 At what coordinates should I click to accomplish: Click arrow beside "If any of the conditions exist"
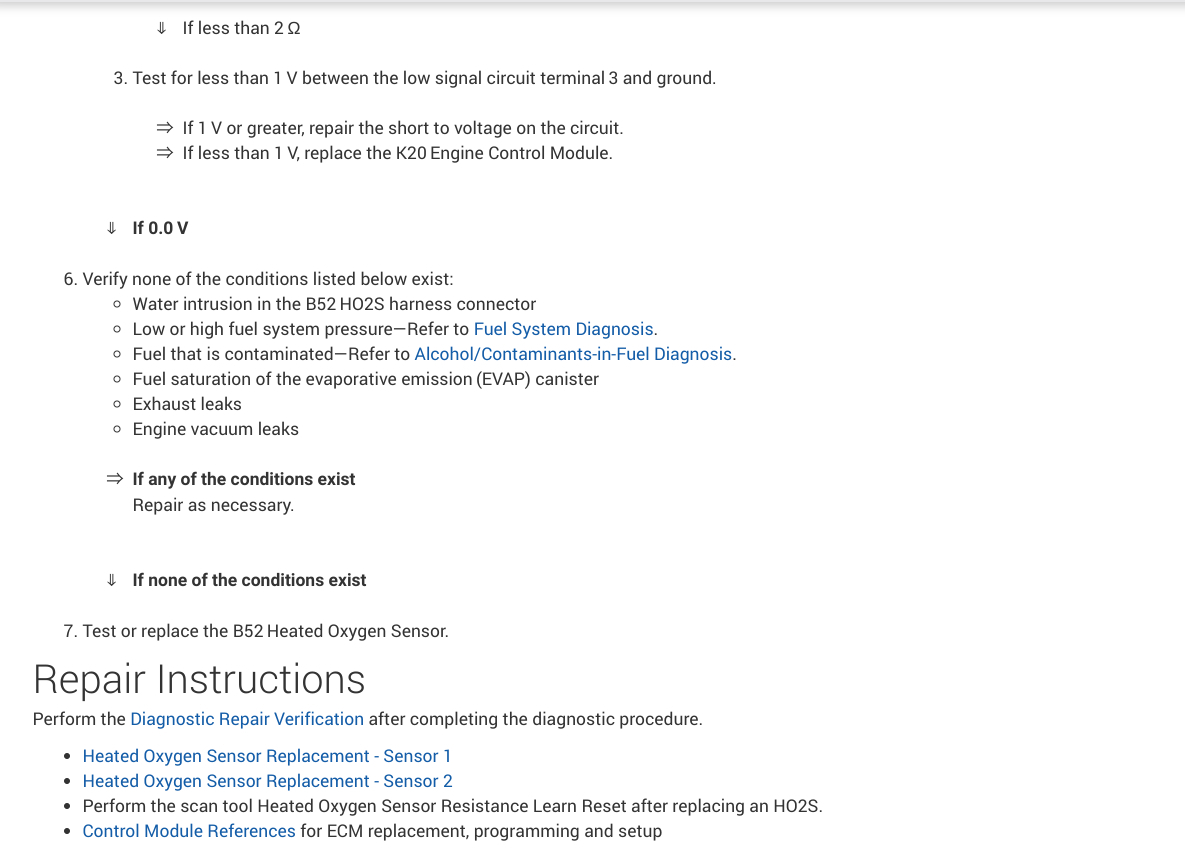[115, 479]
